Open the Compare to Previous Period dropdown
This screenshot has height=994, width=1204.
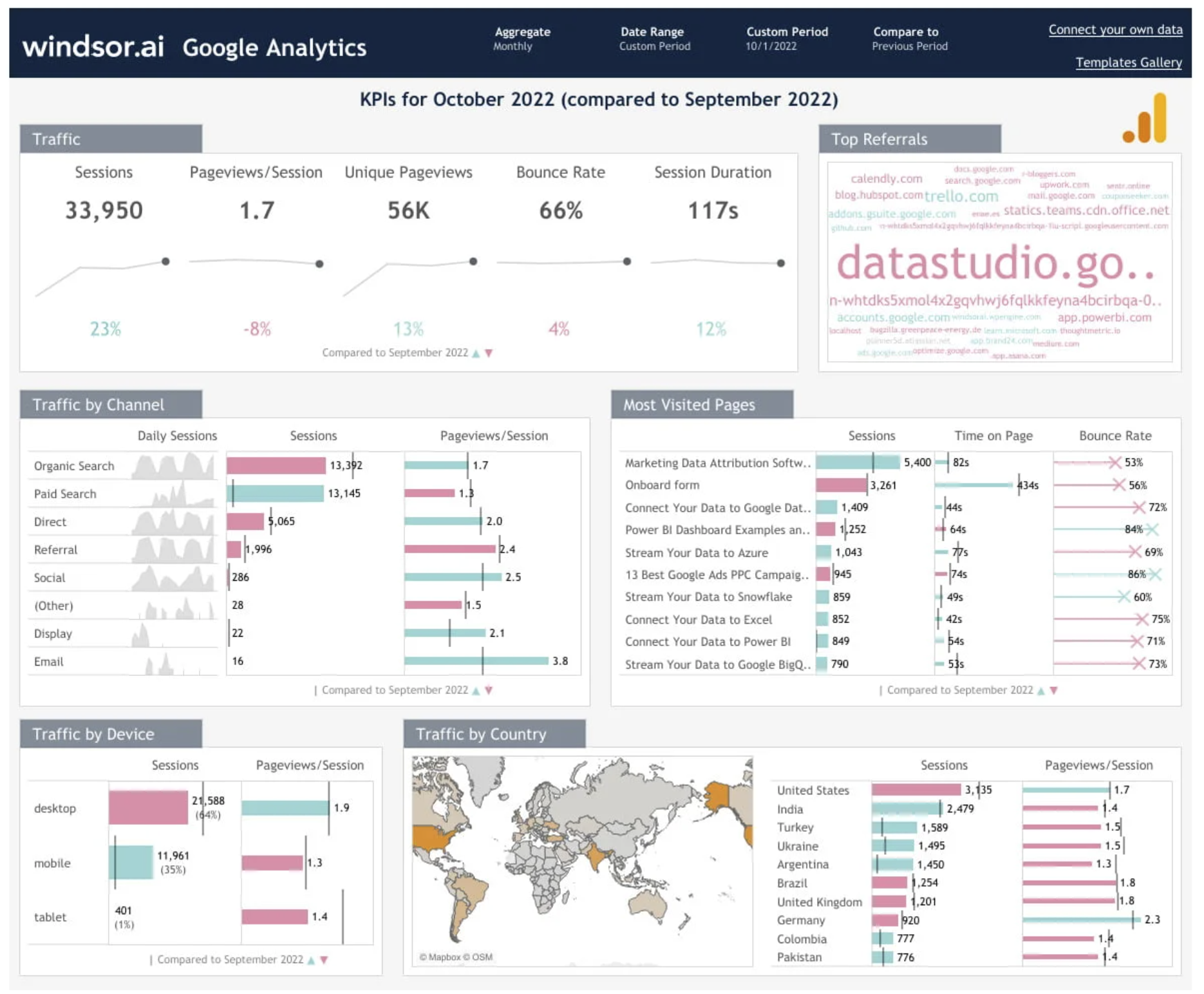(909, 39)
